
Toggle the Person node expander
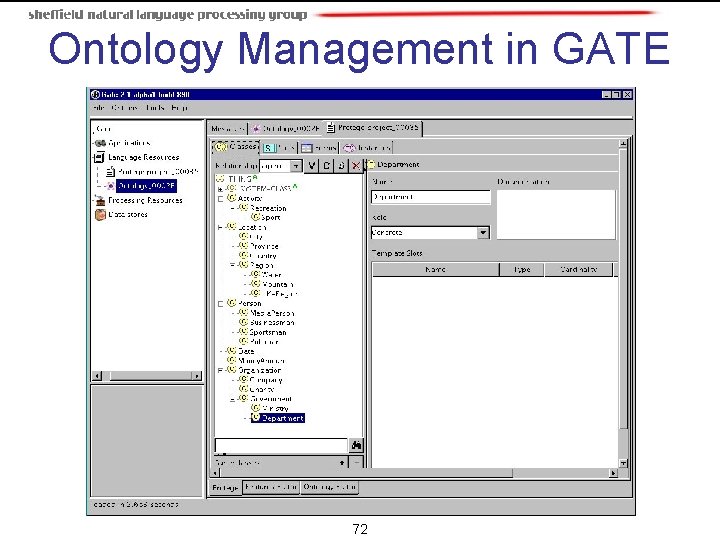(220, 304)
